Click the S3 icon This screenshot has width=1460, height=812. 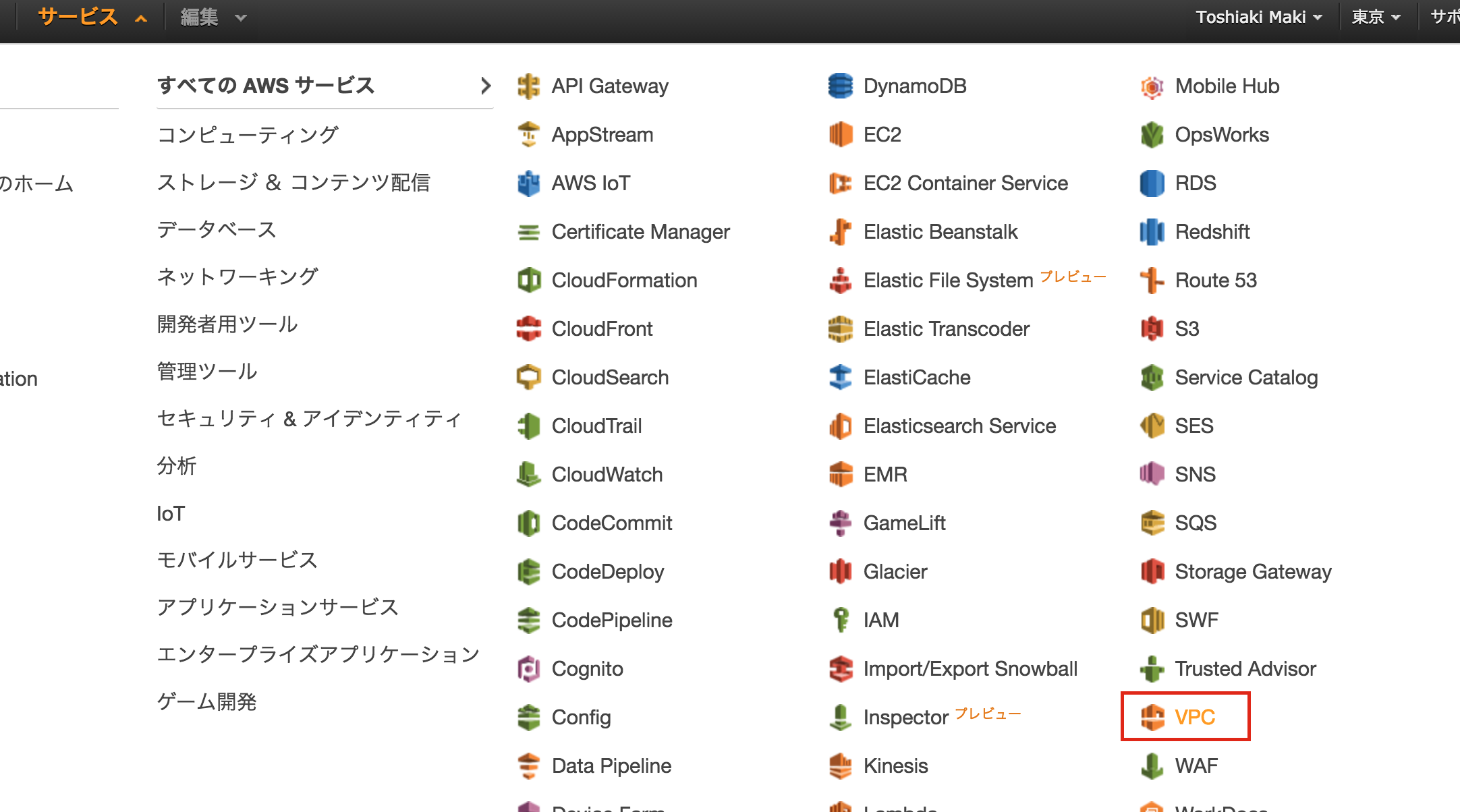point(1152,329)
